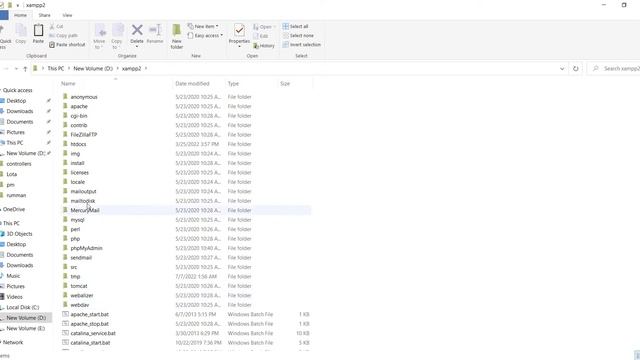The height and width of the screenshot is (360, 640).
Task: Open the blue File tab
Action: tap(4, 15)
